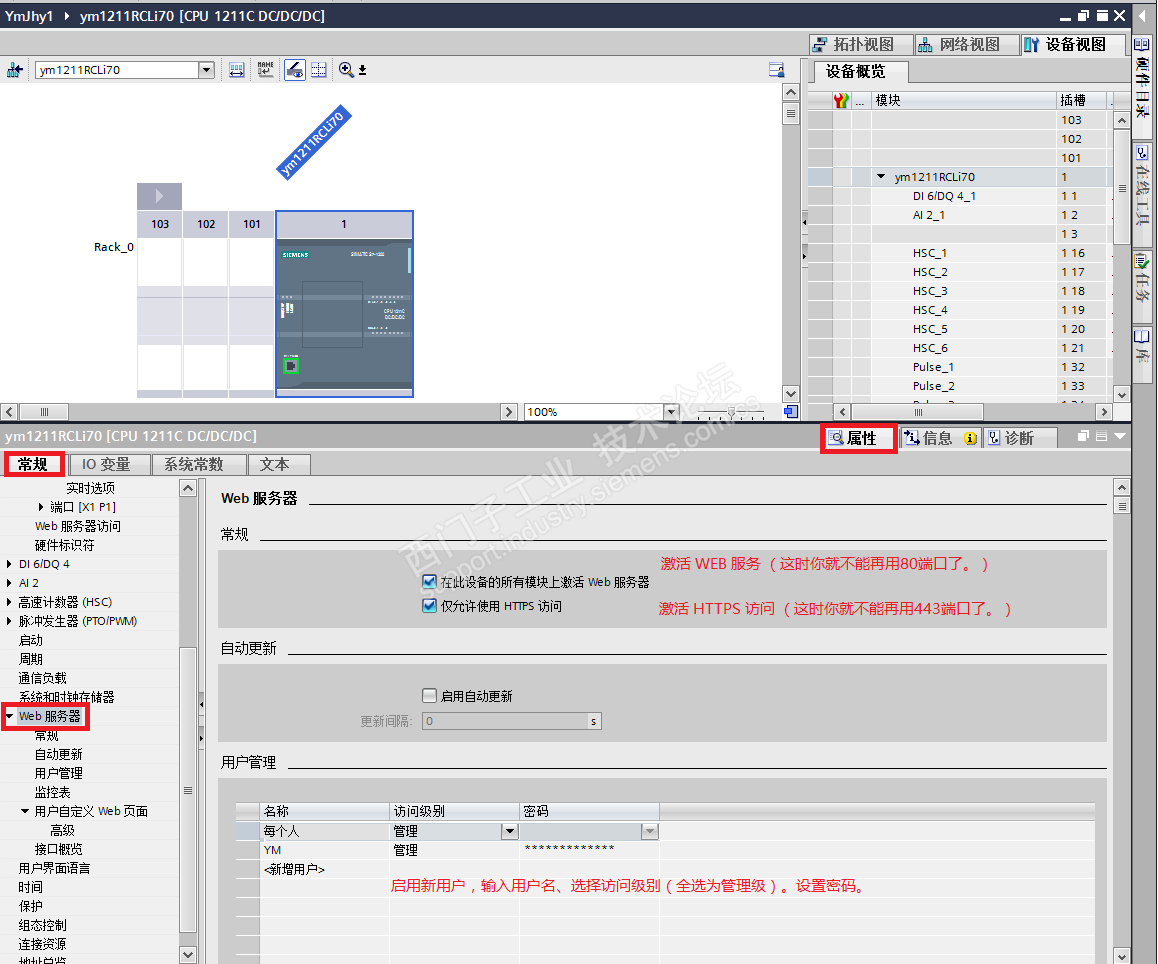This screenshot has height=964, width=1158.
Task: Select the 设备概览 tab
Action: (x=860, y=72)
